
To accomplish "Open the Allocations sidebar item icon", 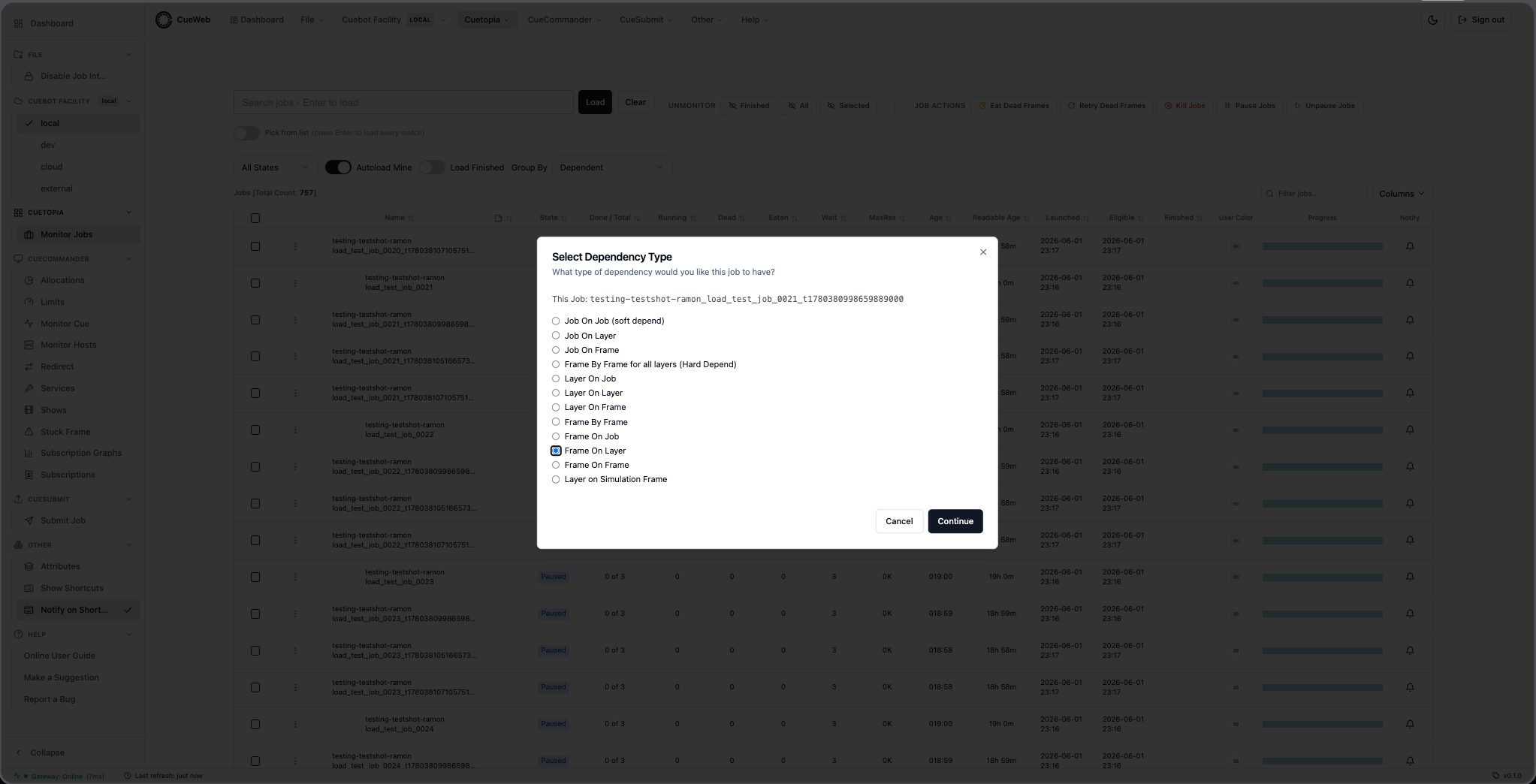I will pos(29,280).
